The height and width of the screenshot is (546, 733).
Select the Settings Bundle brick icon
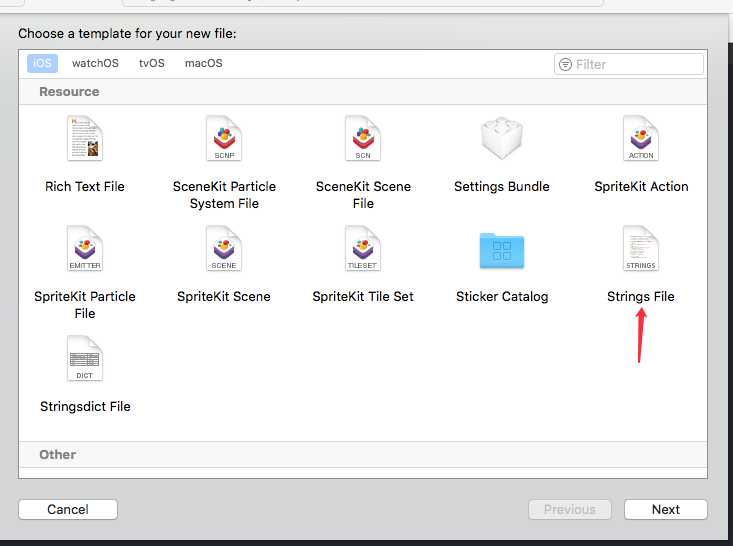coord(502,138)
